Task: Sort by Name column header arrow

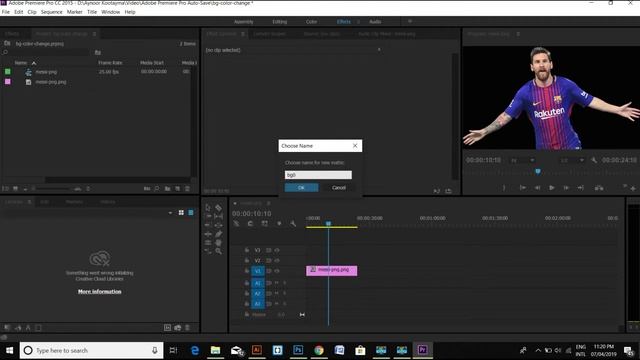Action: tap(34, 63)
